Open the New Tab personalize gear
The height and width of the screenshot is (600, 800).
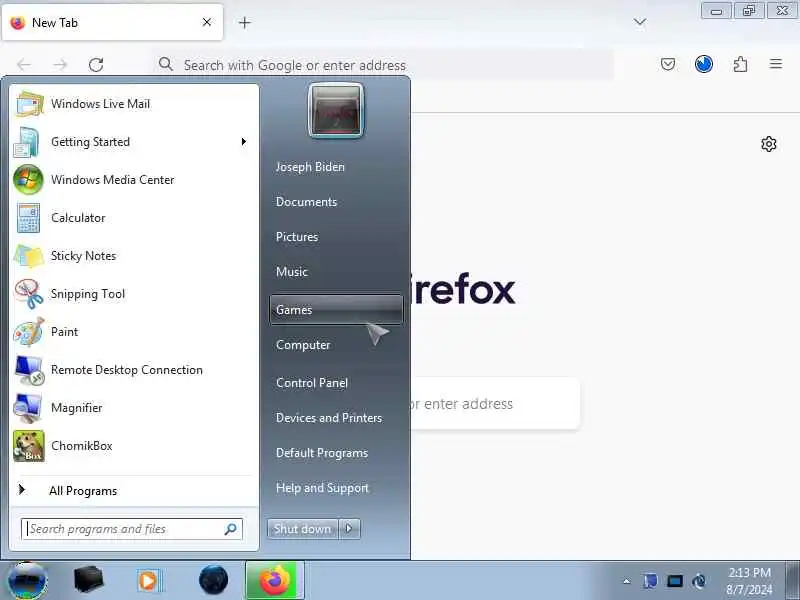pyautogui.click(x=769, y=144)
